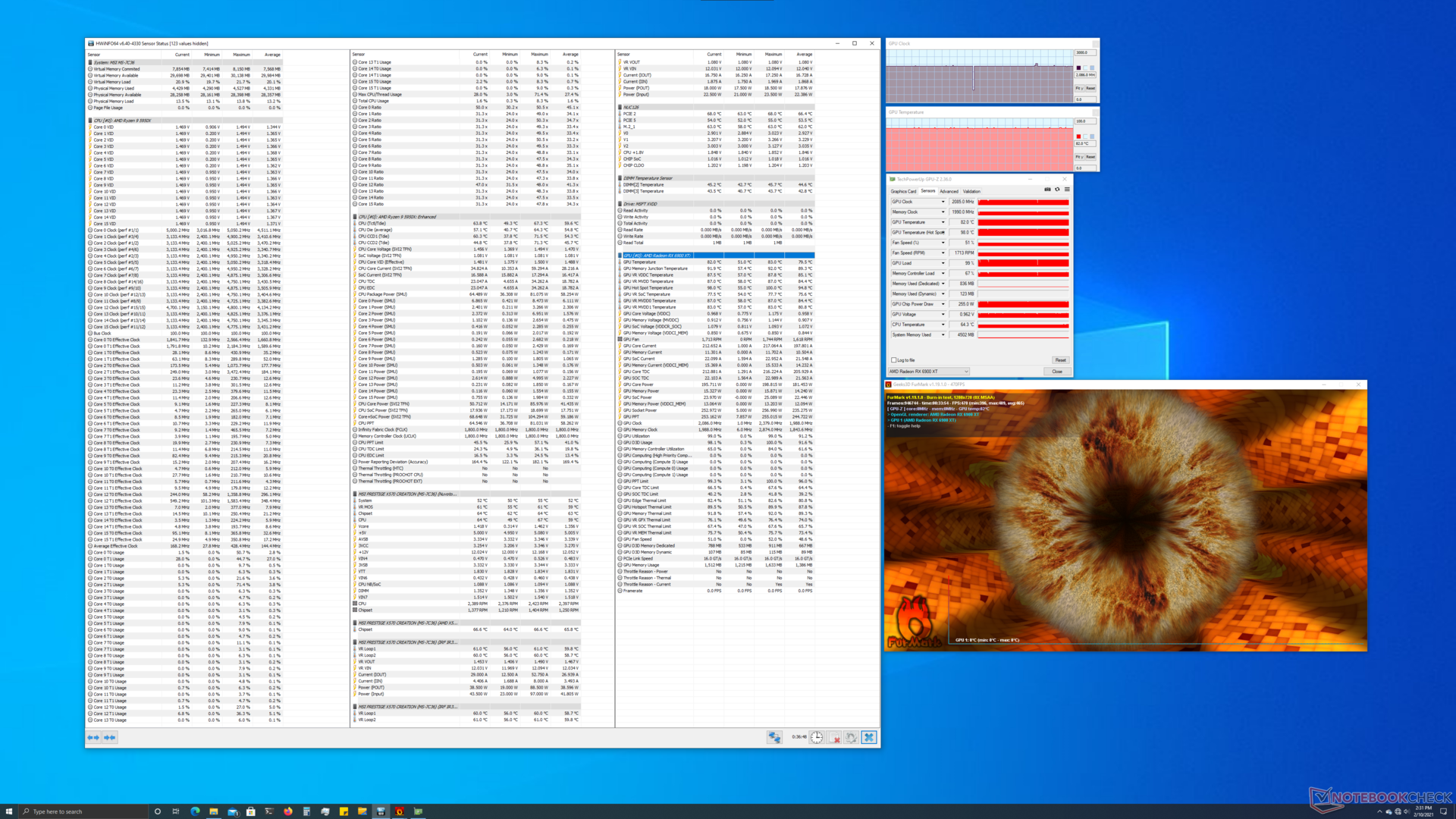Open the GPU Load sensor dropdown
The width and height of the screenshot is (1456, 819).
[943, 263]
